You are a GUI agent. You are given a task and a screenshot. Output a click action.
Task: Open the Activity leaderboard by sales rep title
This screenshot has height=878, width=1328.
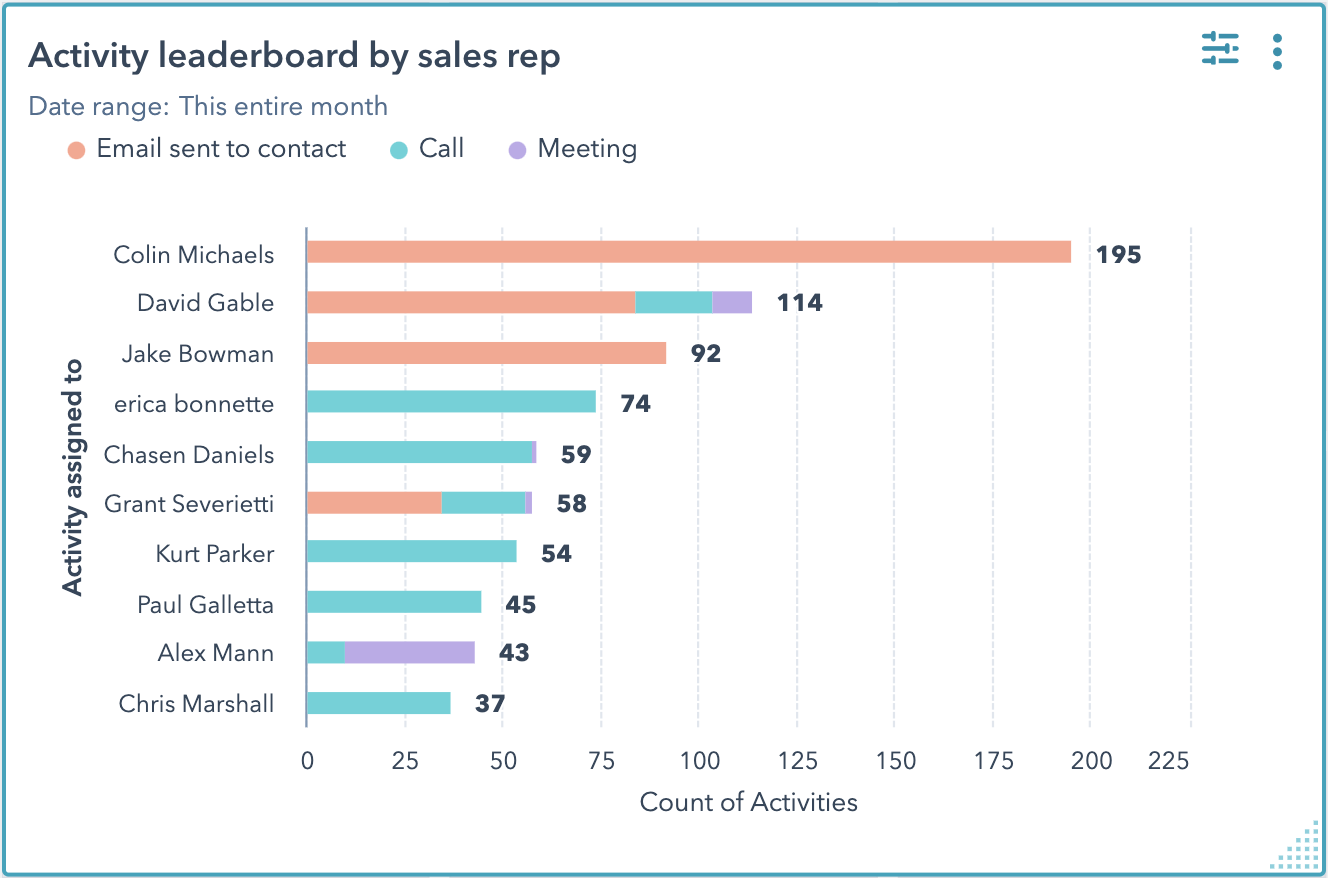point(294,56)
